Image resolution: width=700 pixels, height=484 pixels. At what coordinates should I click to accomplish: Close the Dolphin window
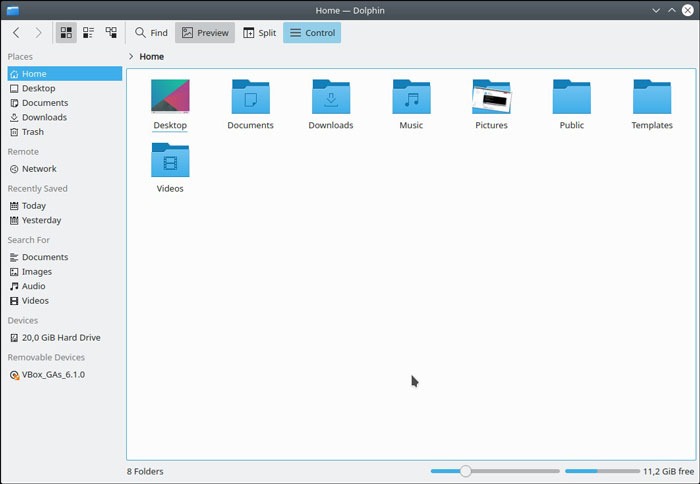tap(688, 10)
